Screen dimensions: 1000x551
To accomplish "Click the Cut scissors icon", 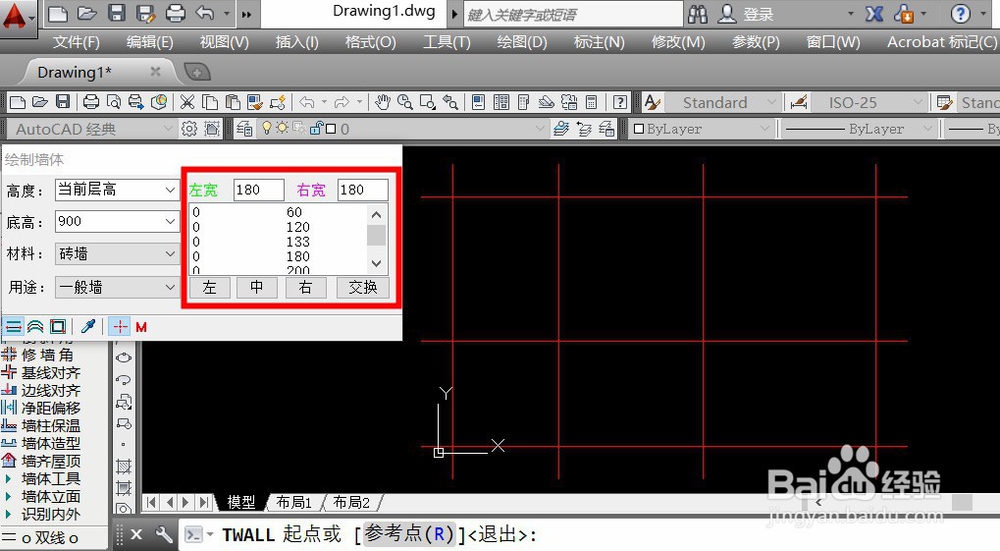I will click(187, 102).
